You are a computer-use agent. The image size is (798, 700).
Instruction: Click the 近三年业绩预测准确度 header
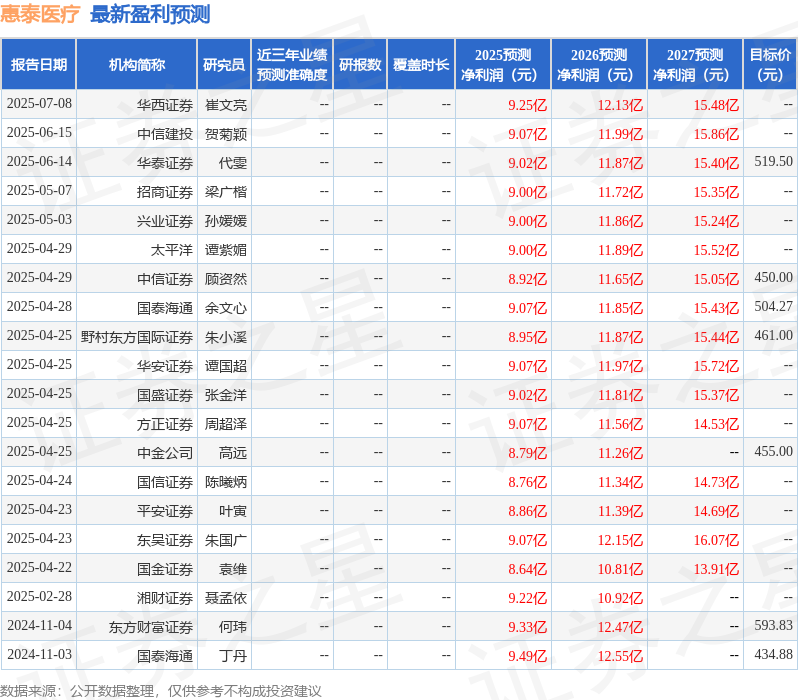292,65
